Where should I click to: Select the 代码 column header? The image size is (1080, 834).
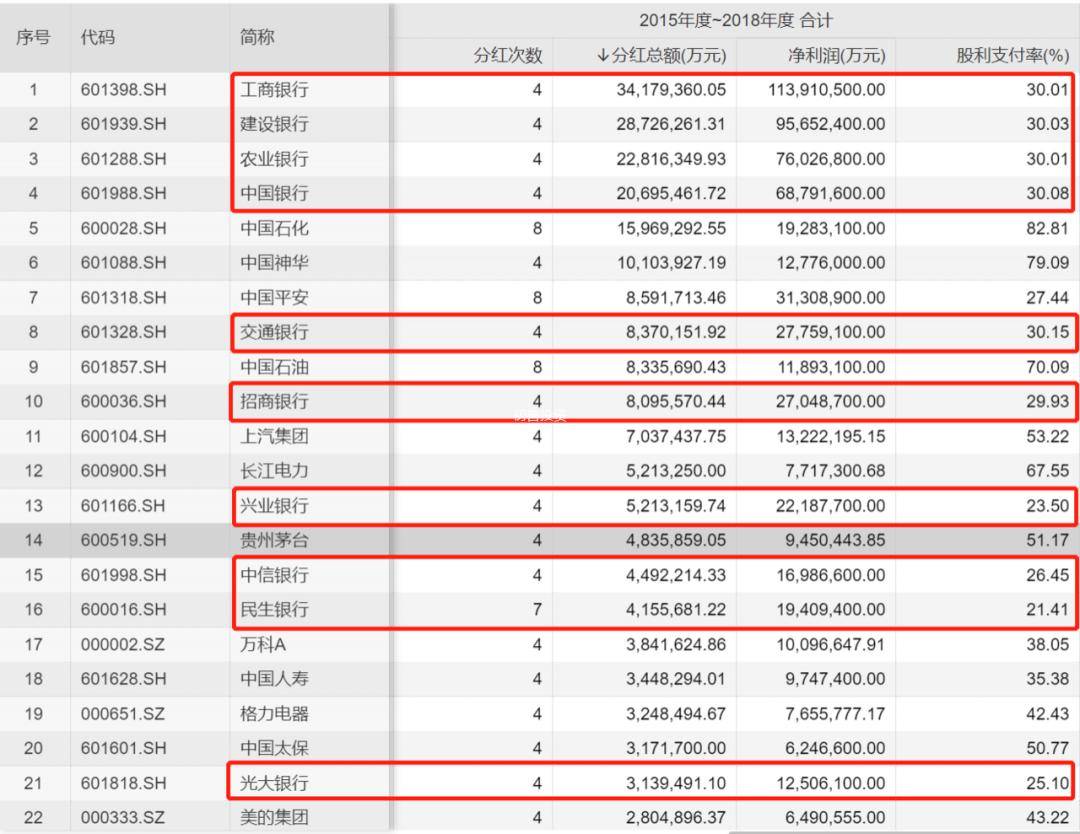click(98, 37)
